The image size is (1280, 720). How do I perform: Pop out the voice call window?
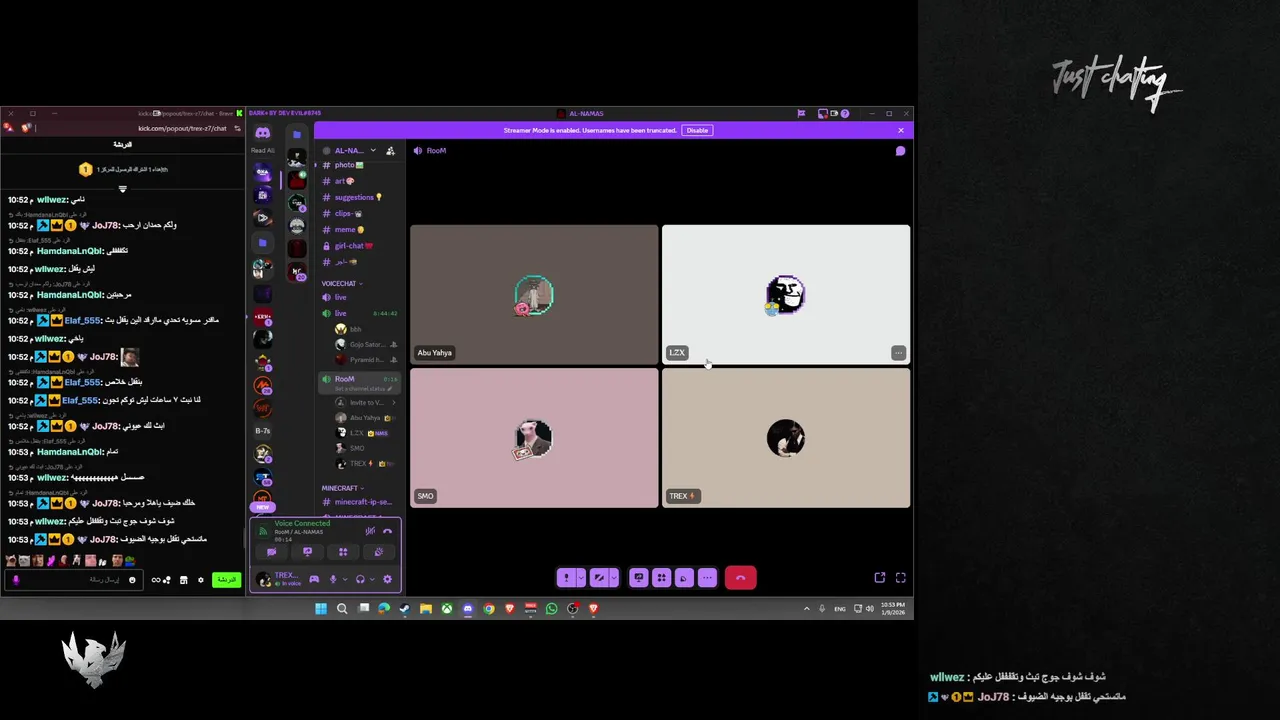tap(880, 578)
